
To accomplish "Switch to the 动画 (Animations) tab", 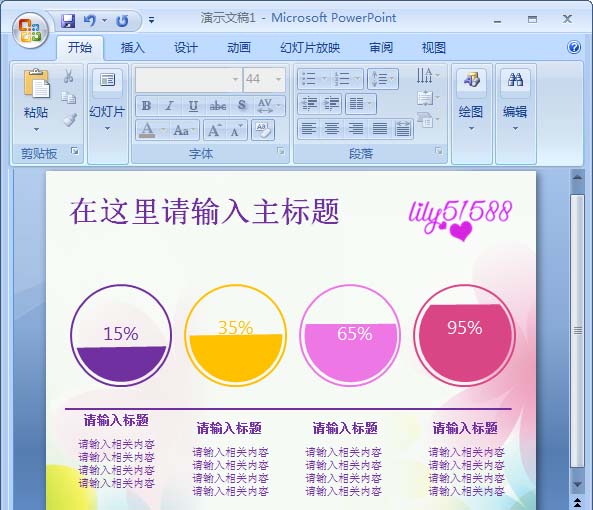I will tap(239, 48).
